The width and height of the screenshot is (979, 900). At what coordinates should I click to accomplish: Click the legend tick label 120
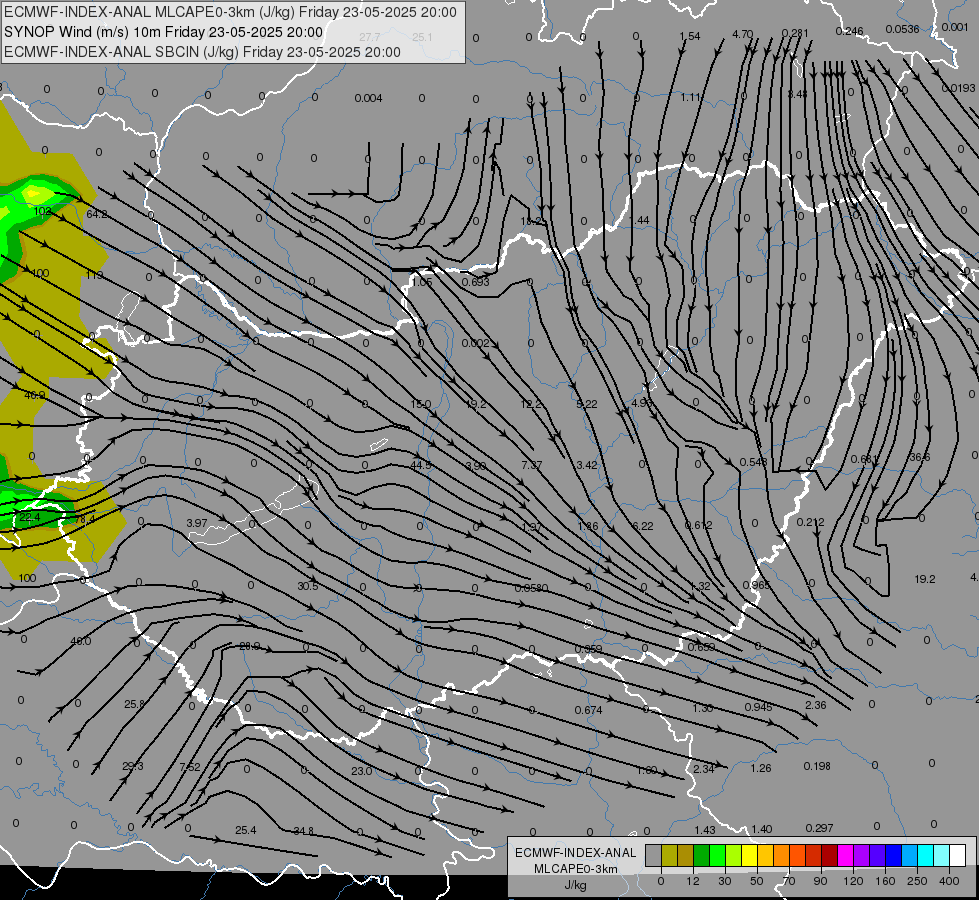click(853, 881)
